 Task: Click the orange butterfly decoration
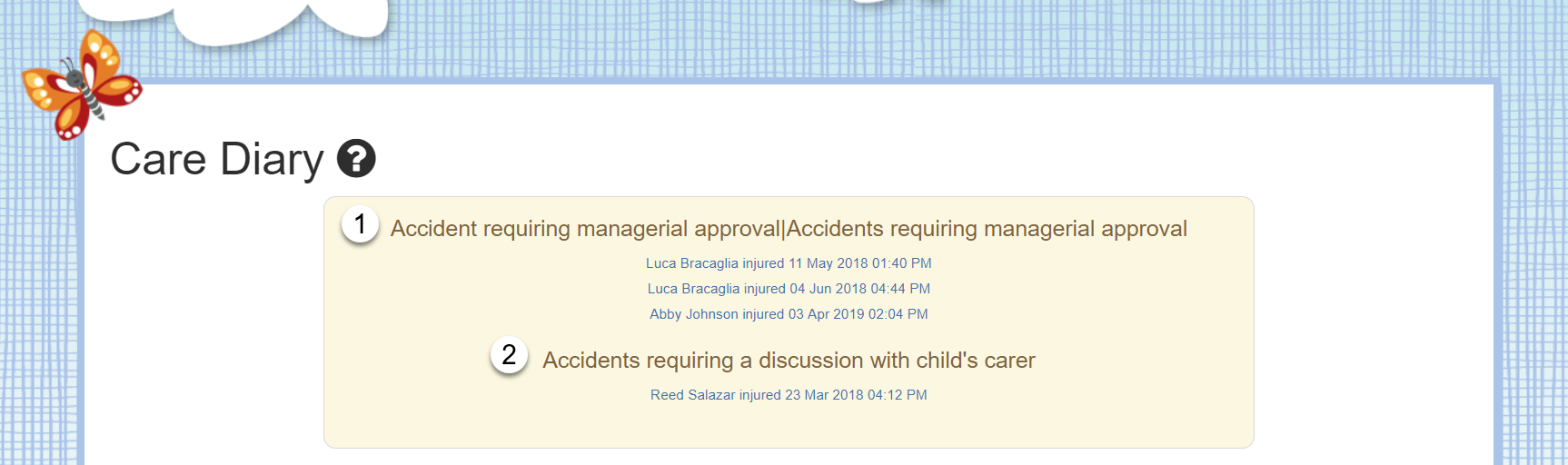[82, 84]
